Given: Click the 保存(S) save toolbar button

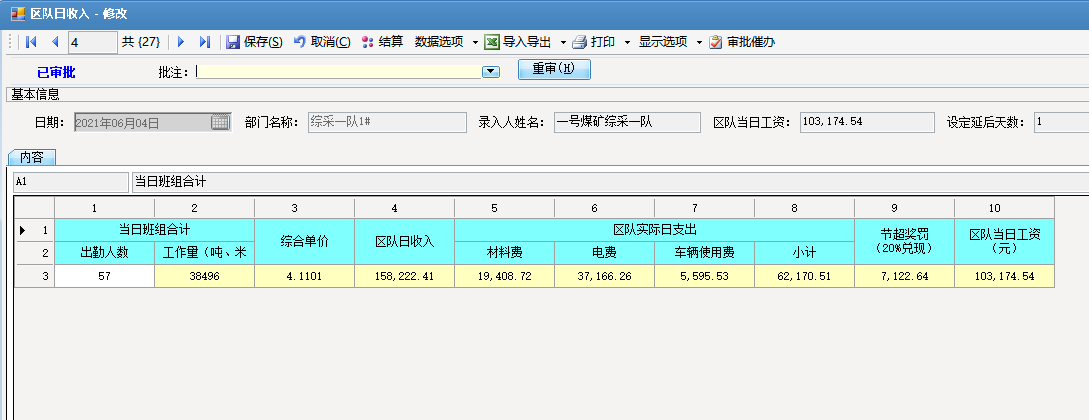Looking at the screenshot, I should [255, 42].
